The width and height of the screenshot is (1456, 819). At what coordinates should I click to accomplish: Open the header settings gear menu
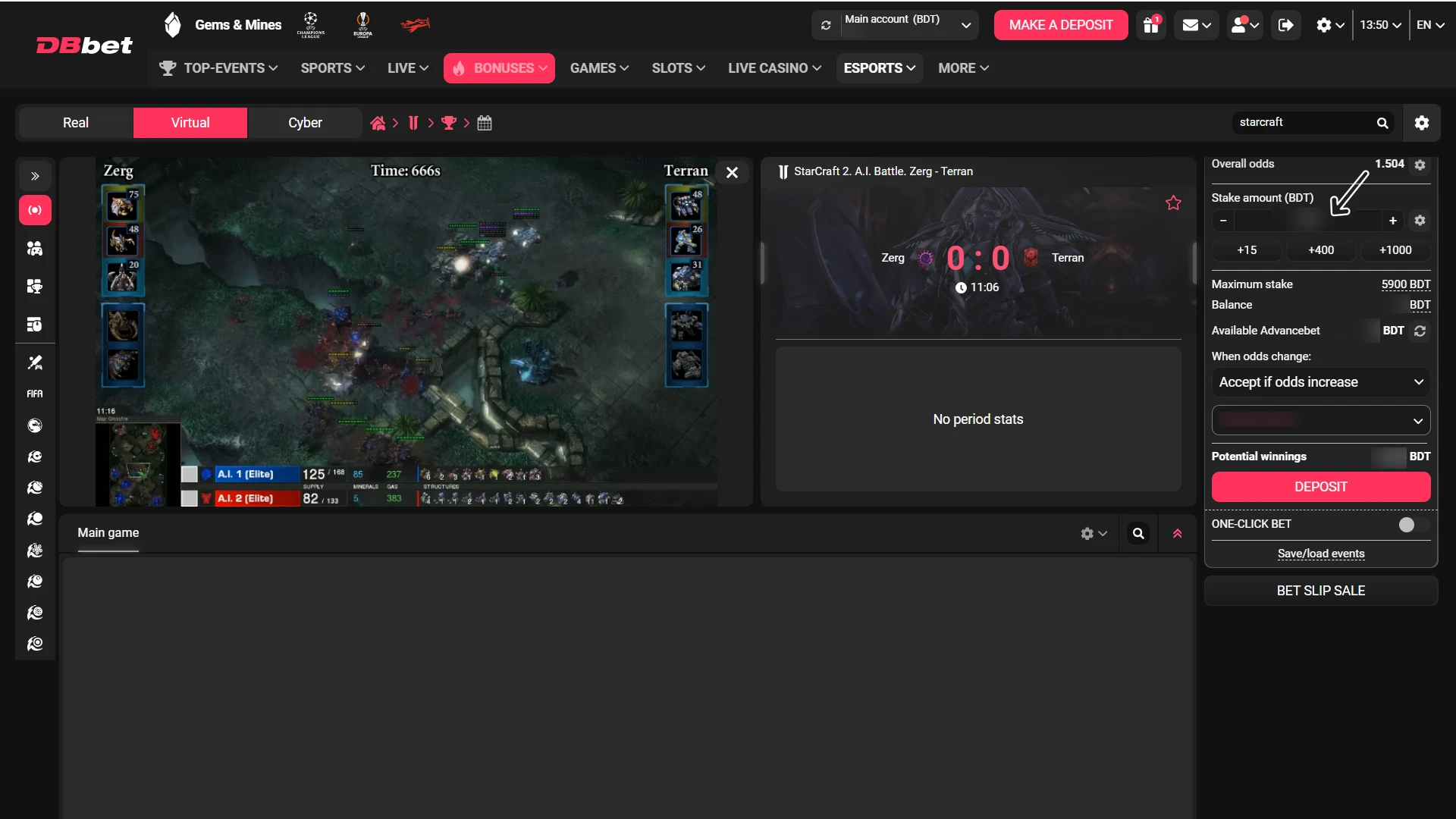(1330, 25)
